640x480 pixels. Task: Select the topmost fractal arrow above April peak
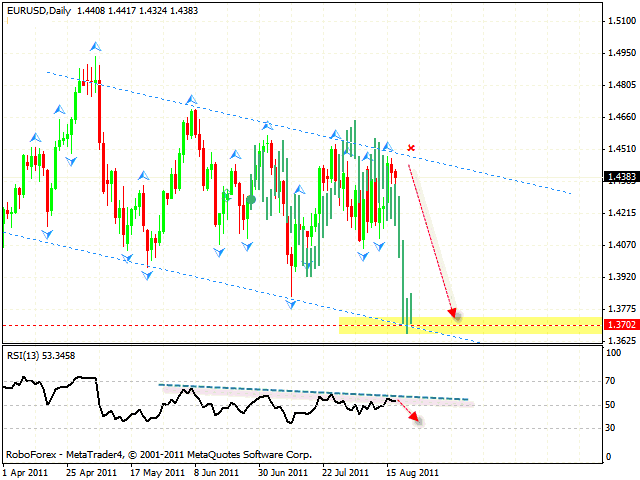pos(95,46)
